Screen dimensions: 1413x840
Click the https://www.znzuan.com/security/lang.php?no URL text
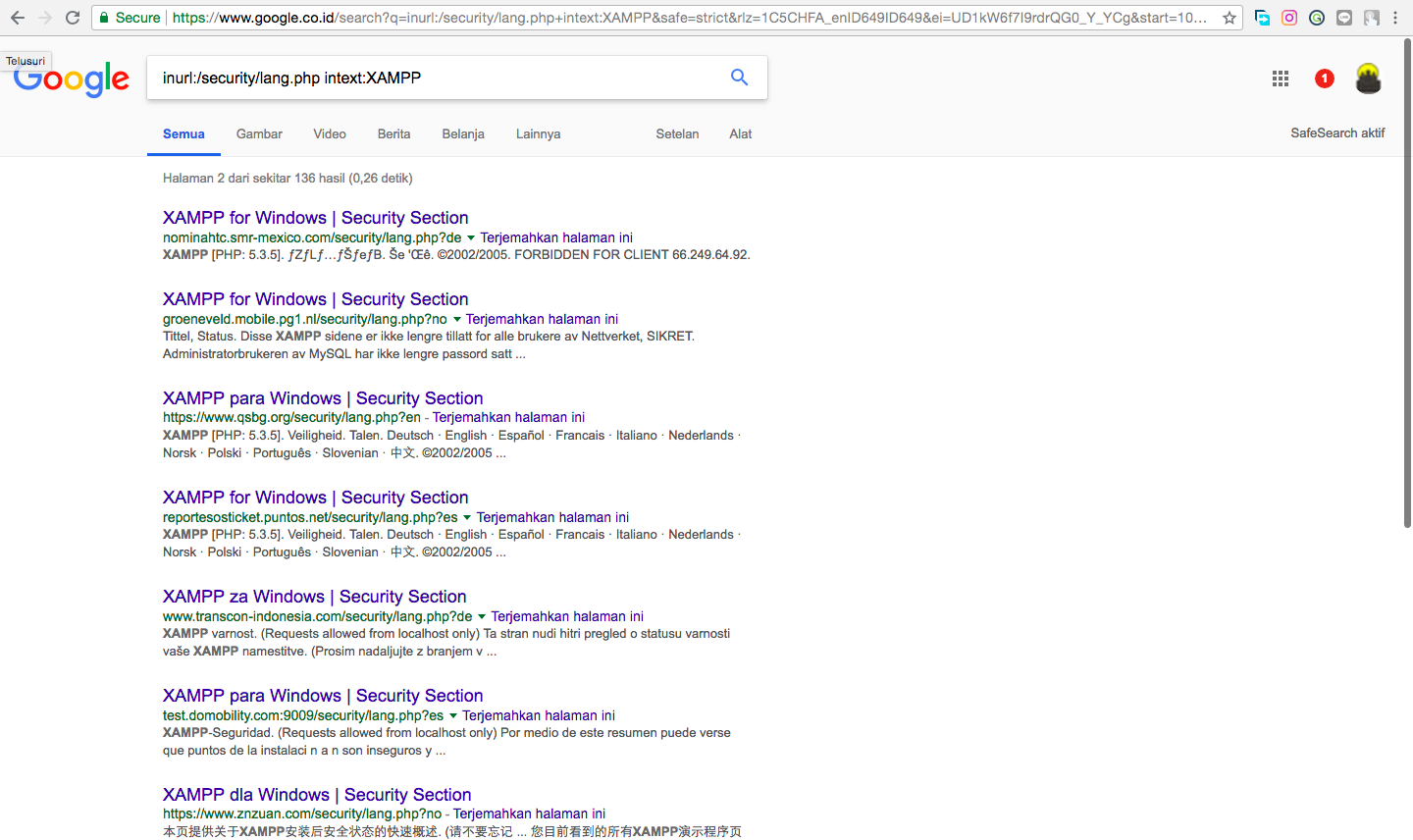coord(302,814)
